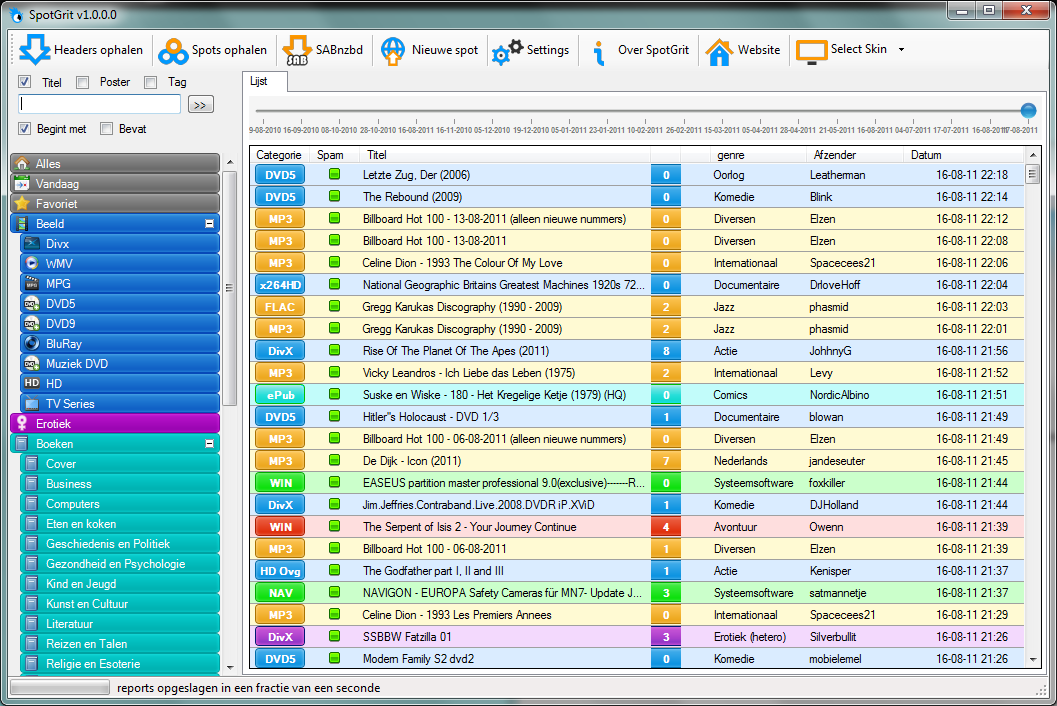
Task: Click the Muziek DVD icon
Action: click(32, 363)
